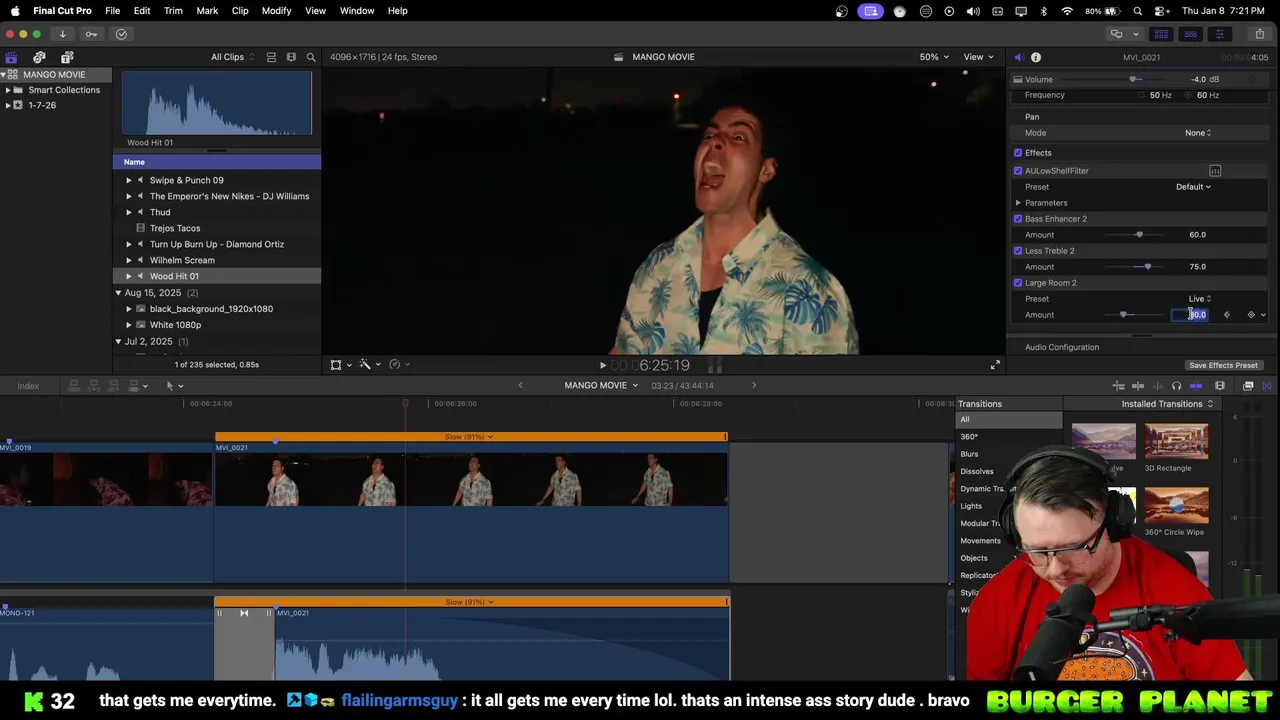Toggle timeline headphones solo icon

1176,386
